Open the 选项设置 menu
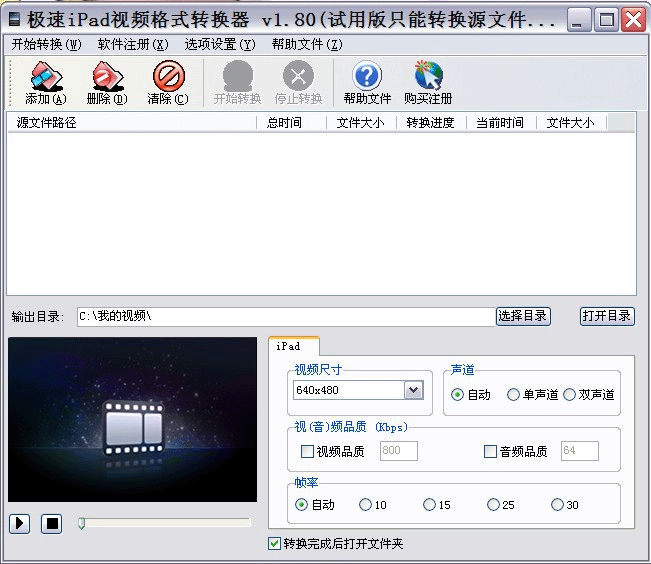This screenshot has width=651, height=564. tap(220, 44)
